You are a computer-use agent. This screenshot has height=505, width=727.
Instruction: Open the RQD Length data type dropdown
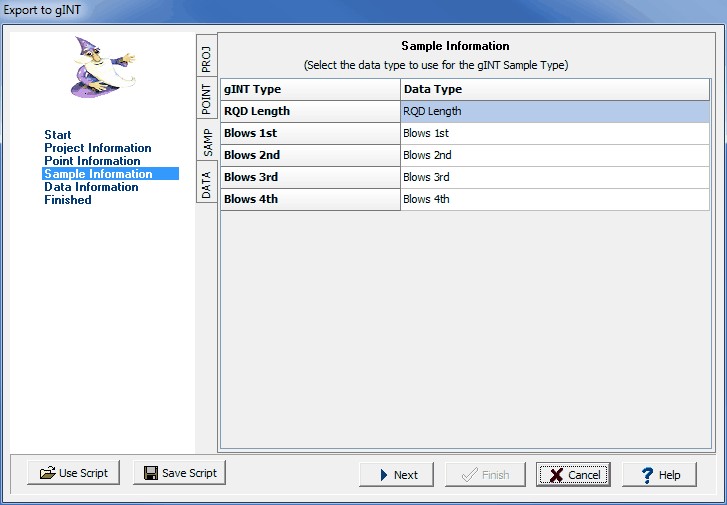[555, 111]
